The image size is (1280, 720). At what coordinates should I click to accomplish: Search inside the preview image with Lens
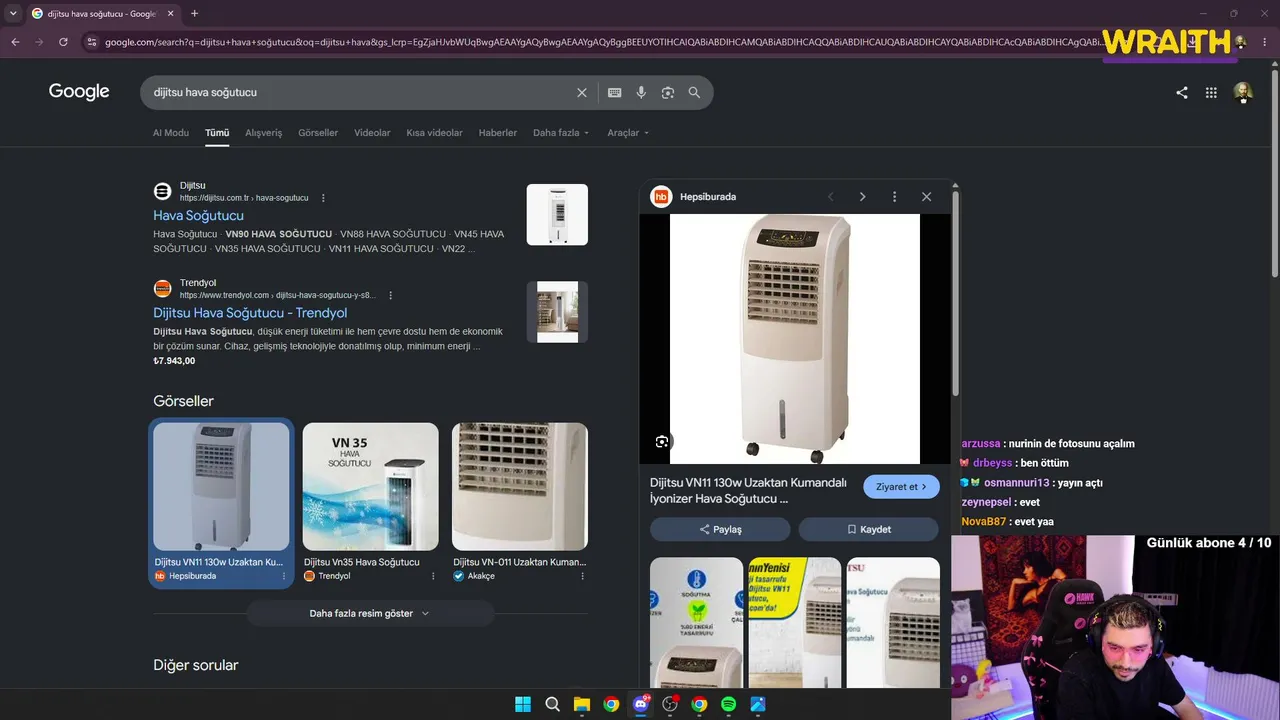point(662,442)
